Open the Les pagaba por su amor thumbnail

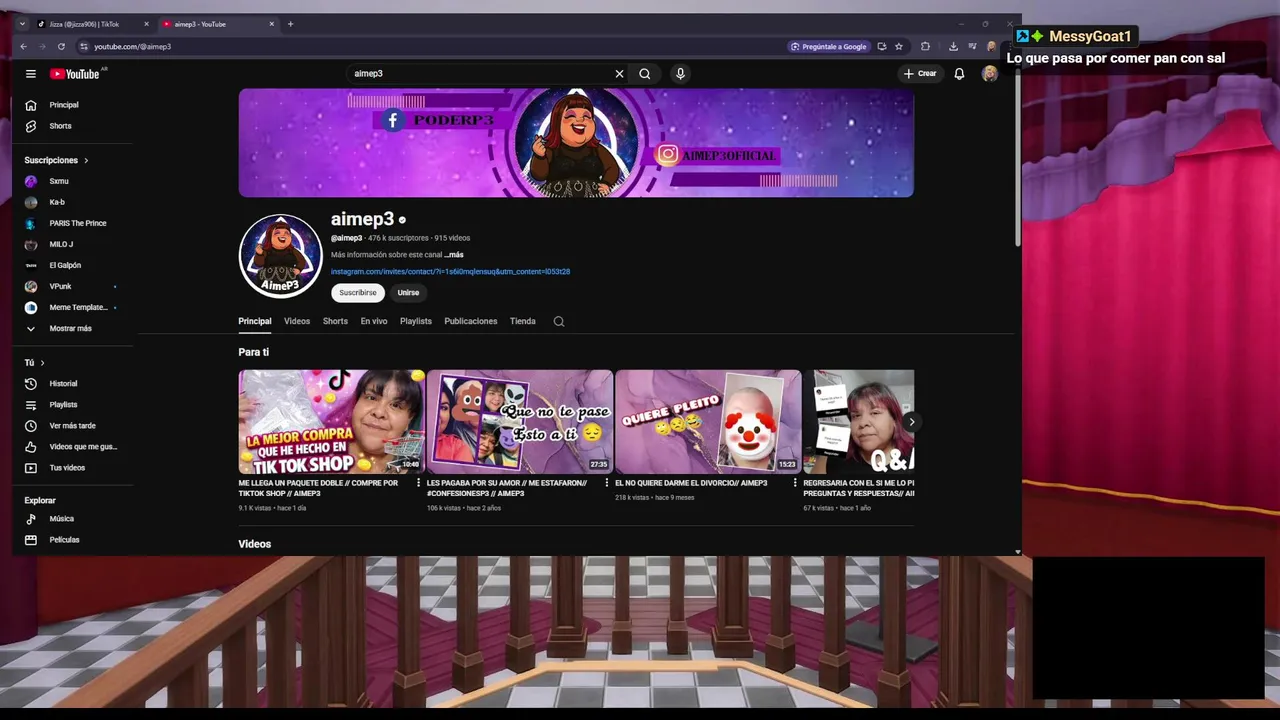pos(520,422)
